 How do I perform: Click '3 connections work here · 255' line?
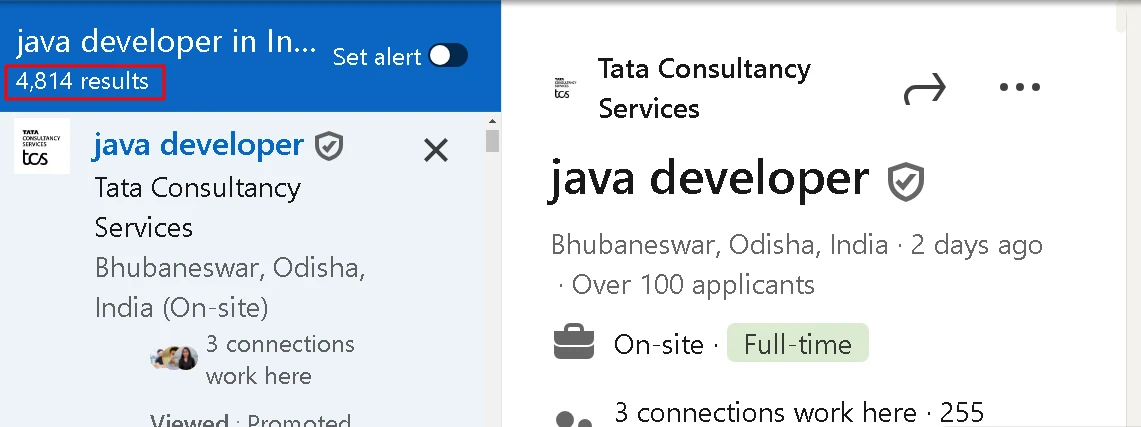click(x=799, y=412)
